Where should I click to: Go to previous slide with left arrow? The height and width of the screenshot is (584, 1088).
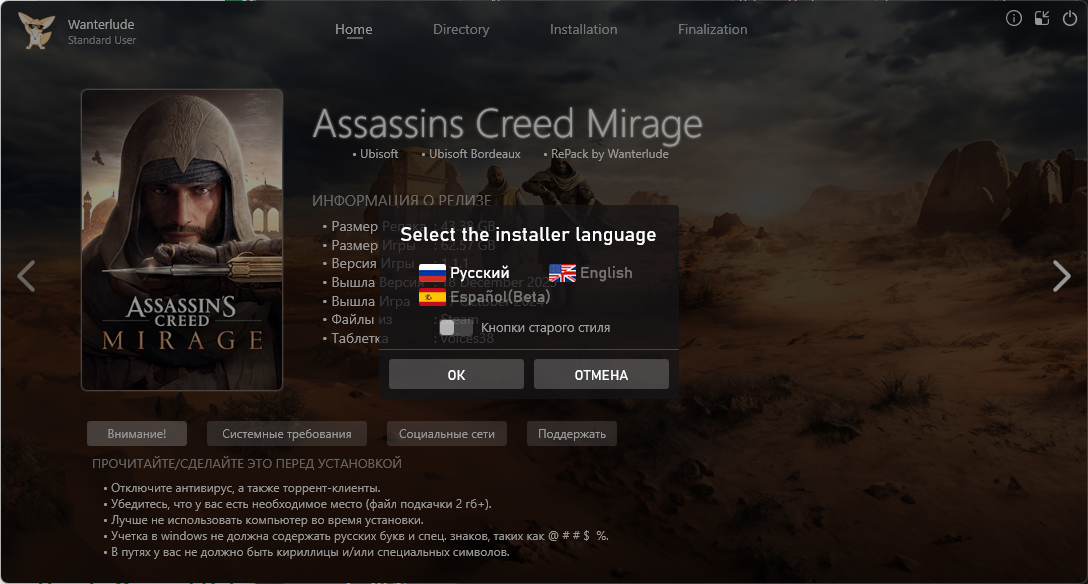pyautogui.click(x=26, y=276)
